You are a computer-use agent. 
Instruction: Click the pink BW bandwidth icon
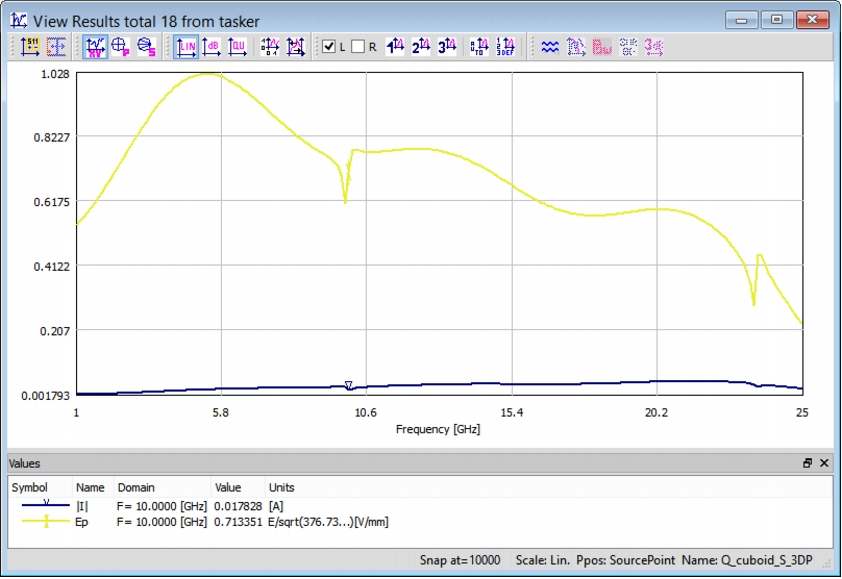[602, 47]
